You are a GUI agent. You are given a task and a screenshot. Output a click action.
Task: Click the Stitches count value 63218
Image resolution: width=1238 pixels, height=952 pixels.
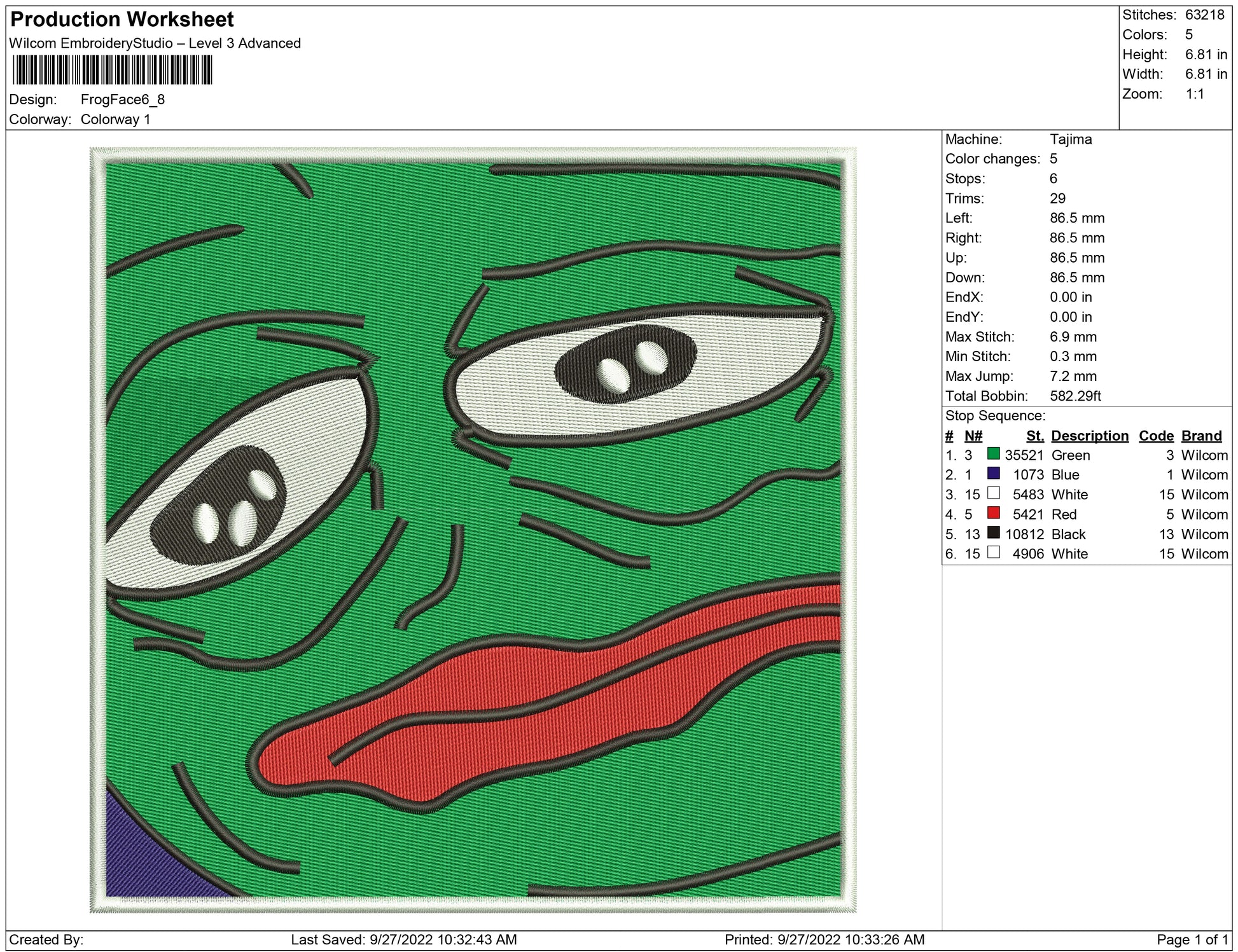[1204, 15]
